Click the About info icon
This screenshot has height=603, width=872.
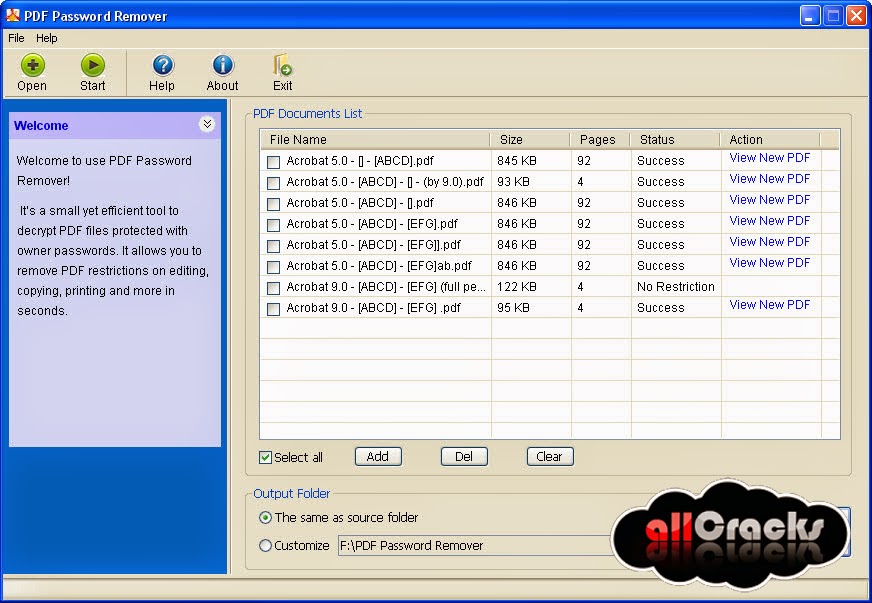click(x=223, y=66)
